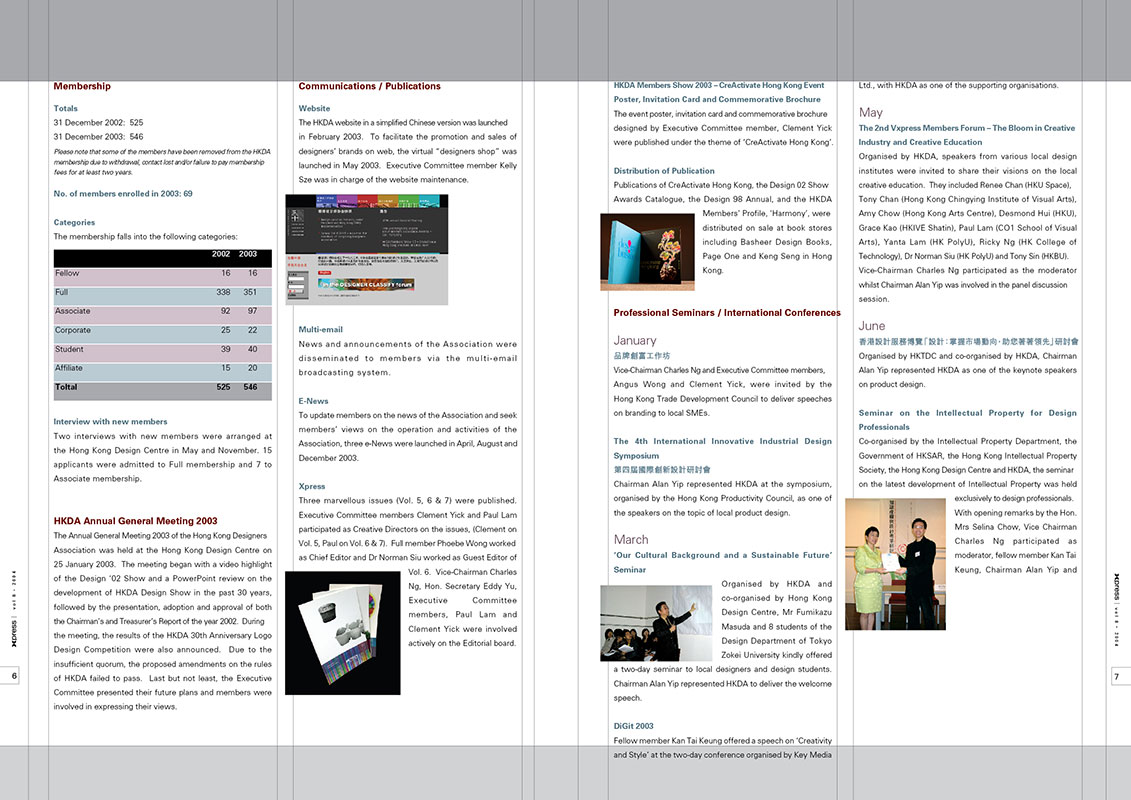Click the value "20" in the Affiliate row
1131x800 pixels.
click(x=252, y=368)
